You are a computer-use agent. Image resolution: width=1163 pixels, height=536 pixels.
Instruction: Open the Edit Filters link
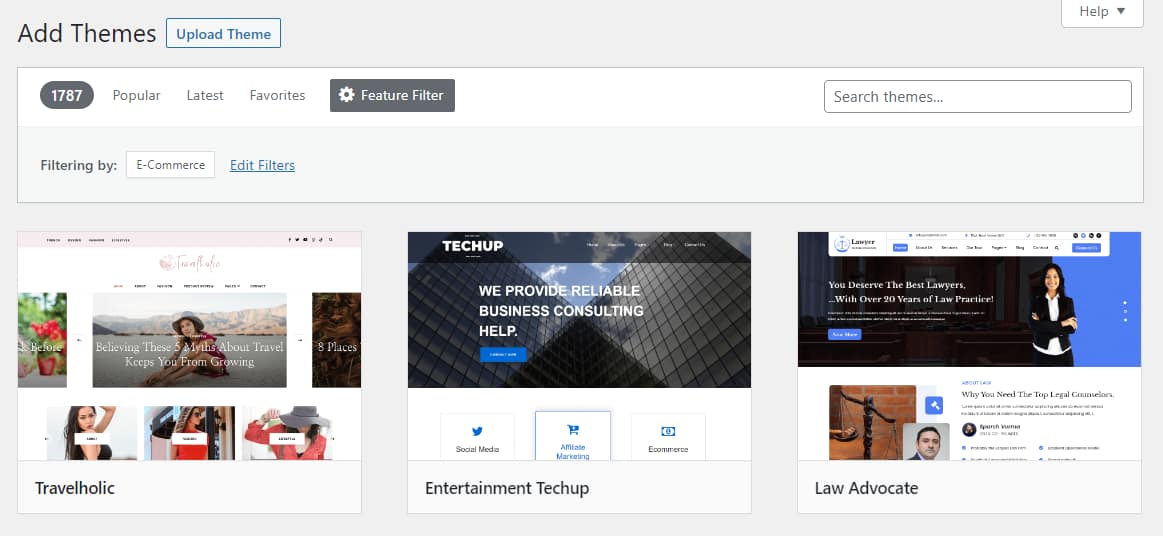263,165
